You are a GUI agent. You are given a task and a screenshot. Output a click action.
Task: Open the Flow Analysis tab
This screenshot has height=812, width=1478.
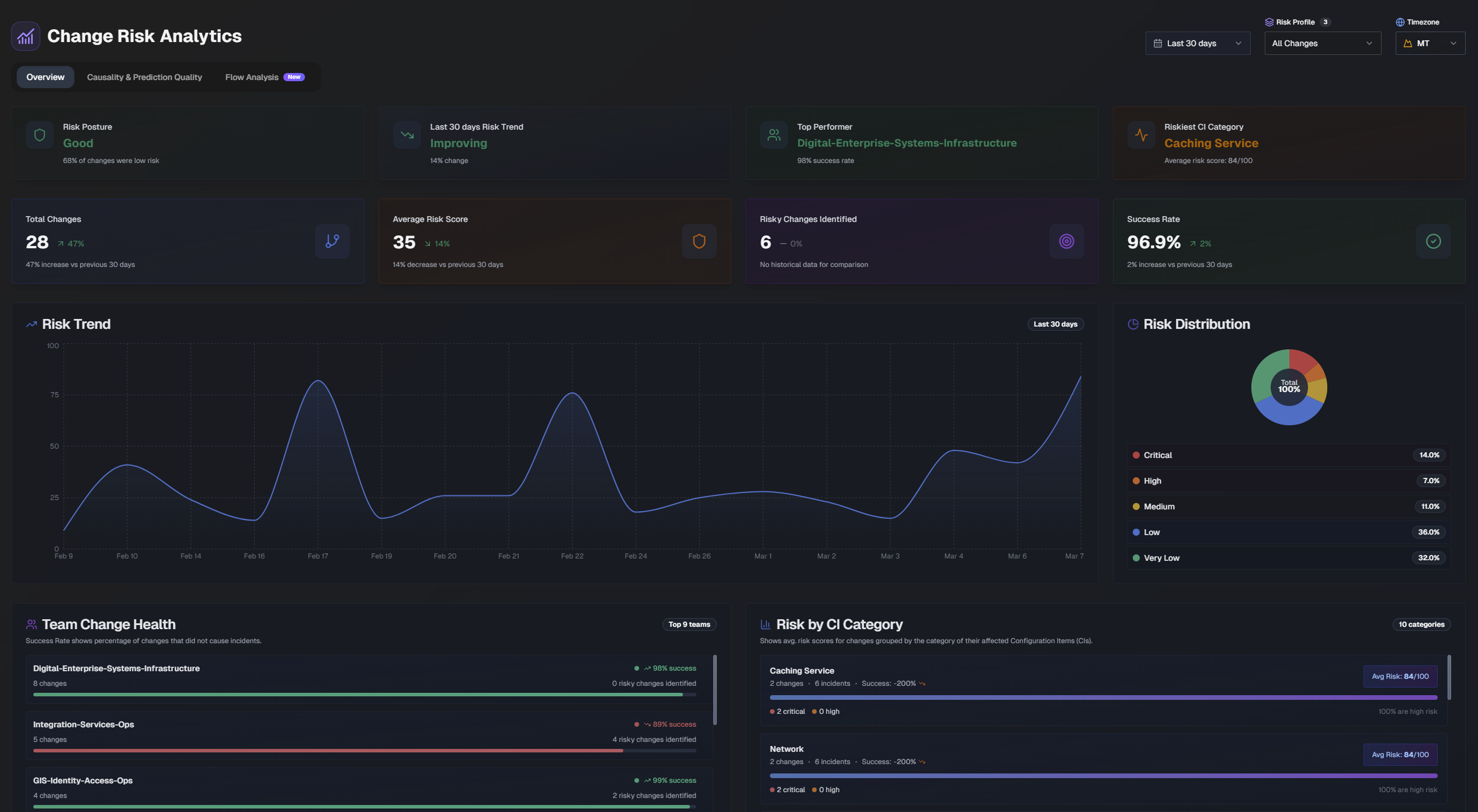[x=265, y=77]
